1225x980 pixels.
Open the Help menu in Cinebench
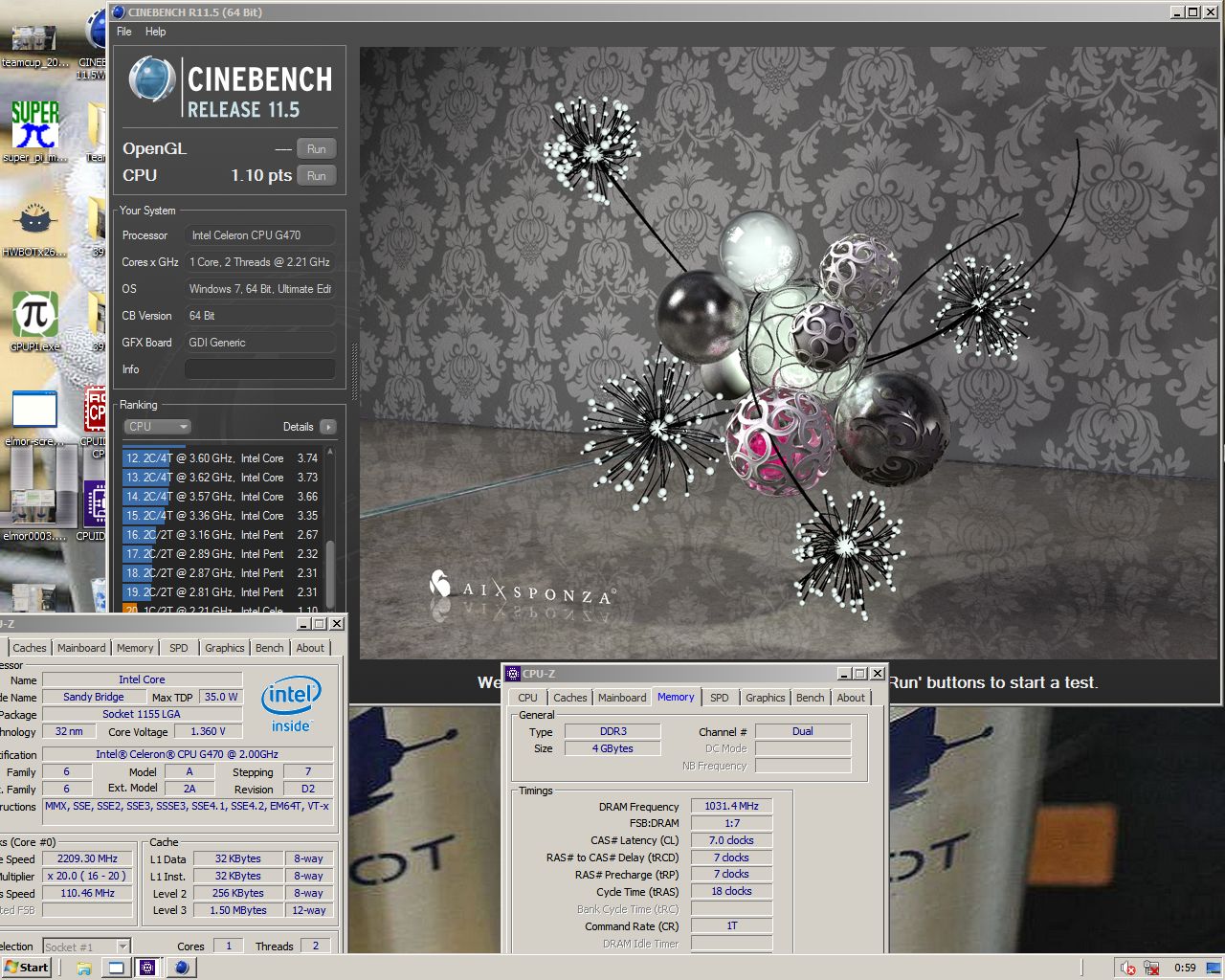click(x=155, y=32)
